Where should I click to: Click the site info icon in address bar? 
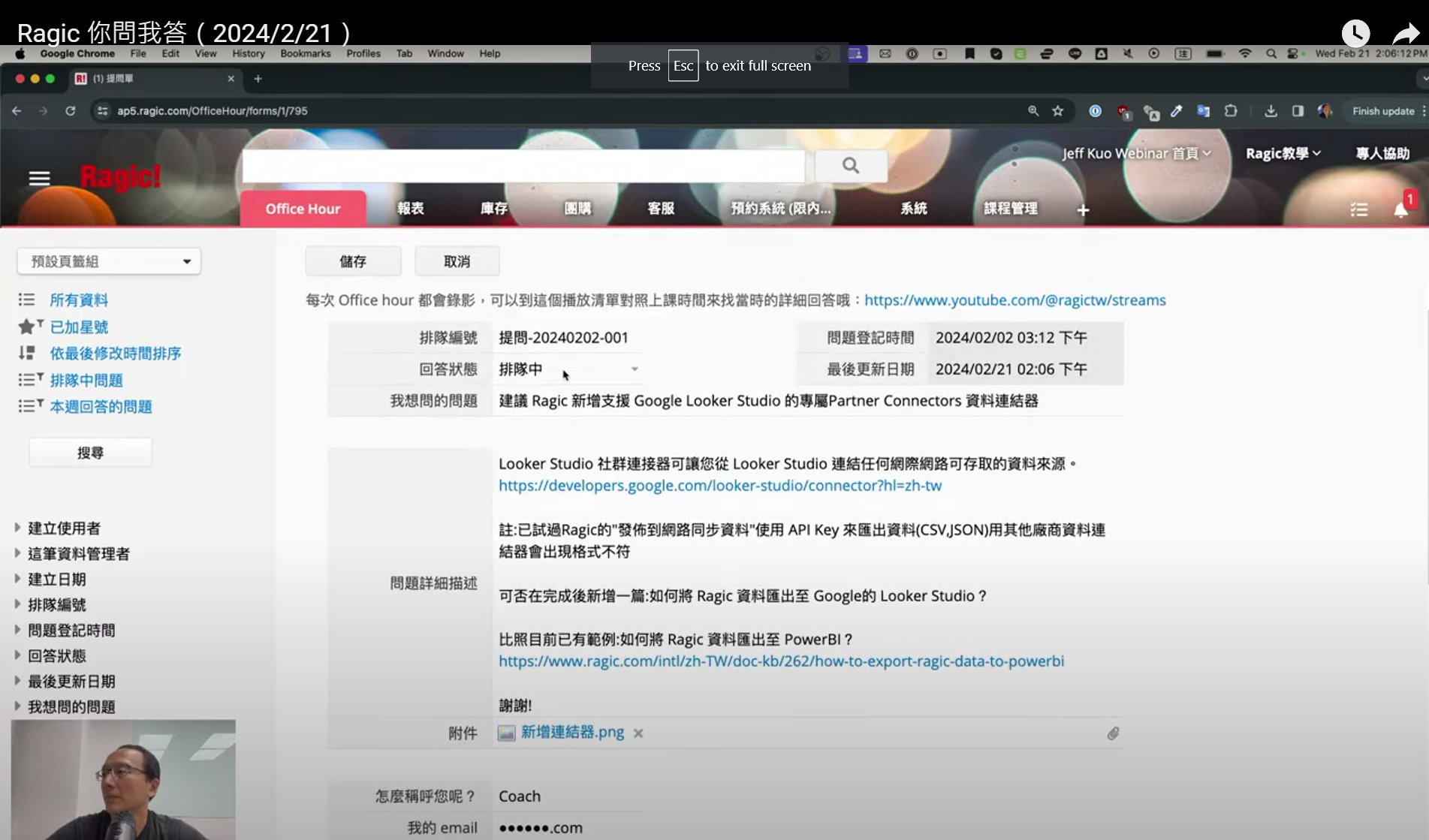(x=103, y=111)
